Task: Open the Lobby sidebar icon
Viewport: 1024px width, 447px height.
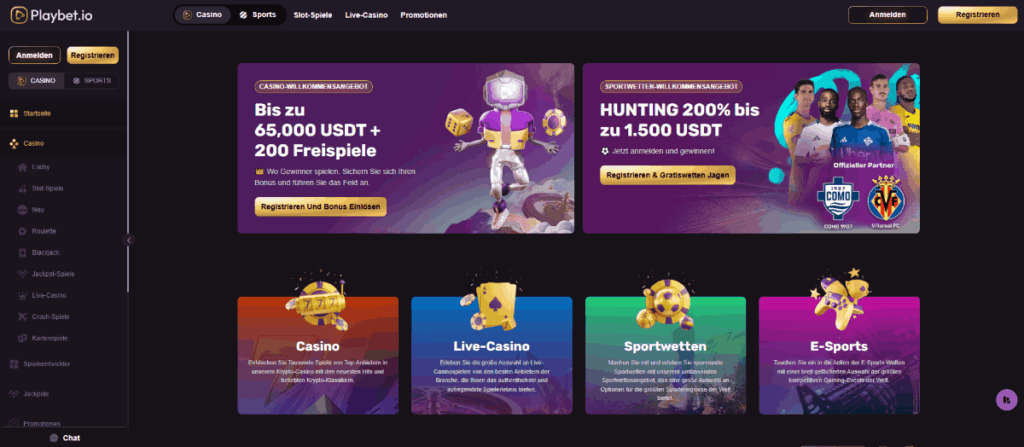Action: 22,167
